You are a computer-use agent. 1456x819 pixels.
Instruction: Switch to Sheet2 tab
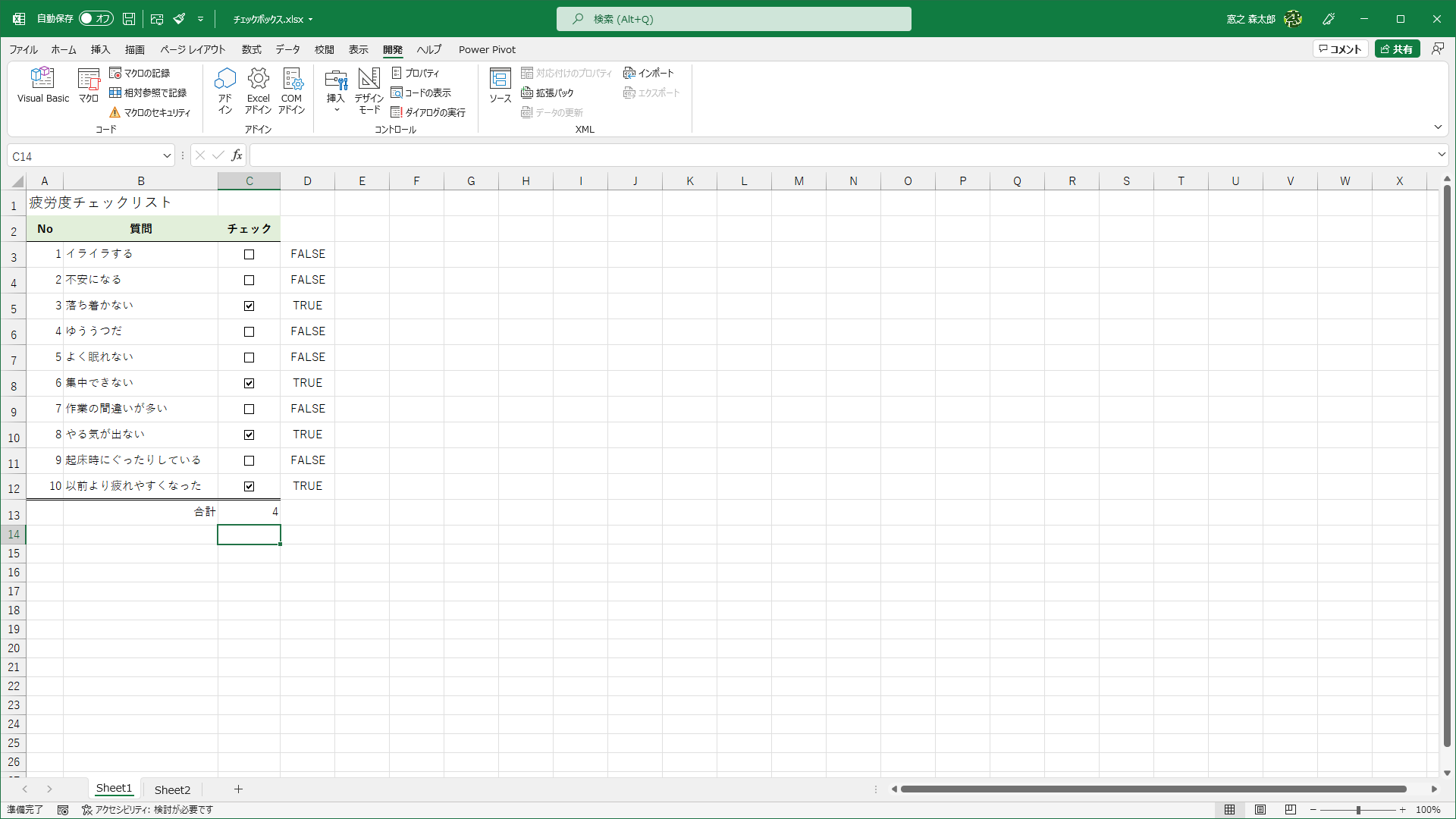tap(172, 789)
